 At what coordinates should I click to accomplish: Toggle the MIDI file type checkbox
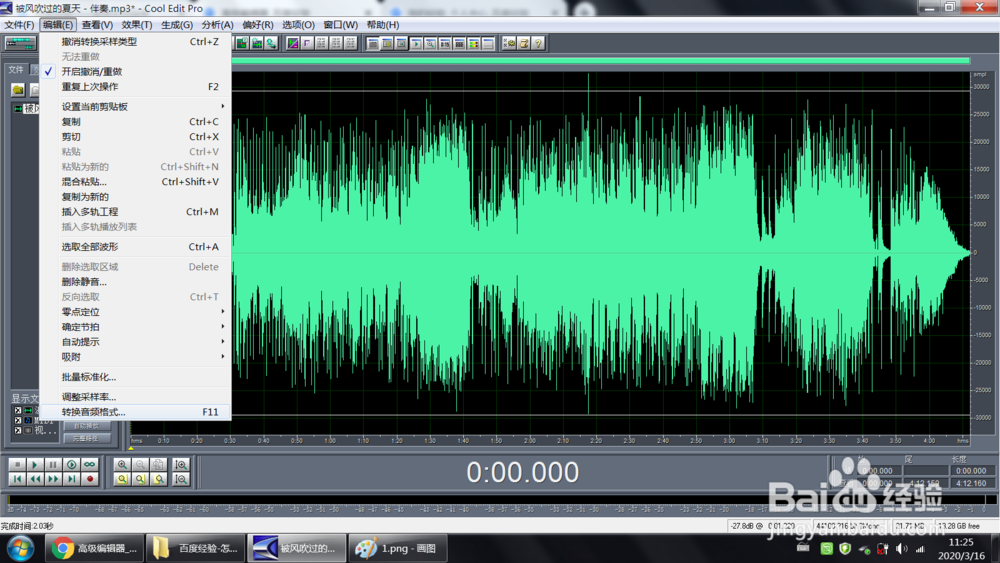tap(18, 421)
